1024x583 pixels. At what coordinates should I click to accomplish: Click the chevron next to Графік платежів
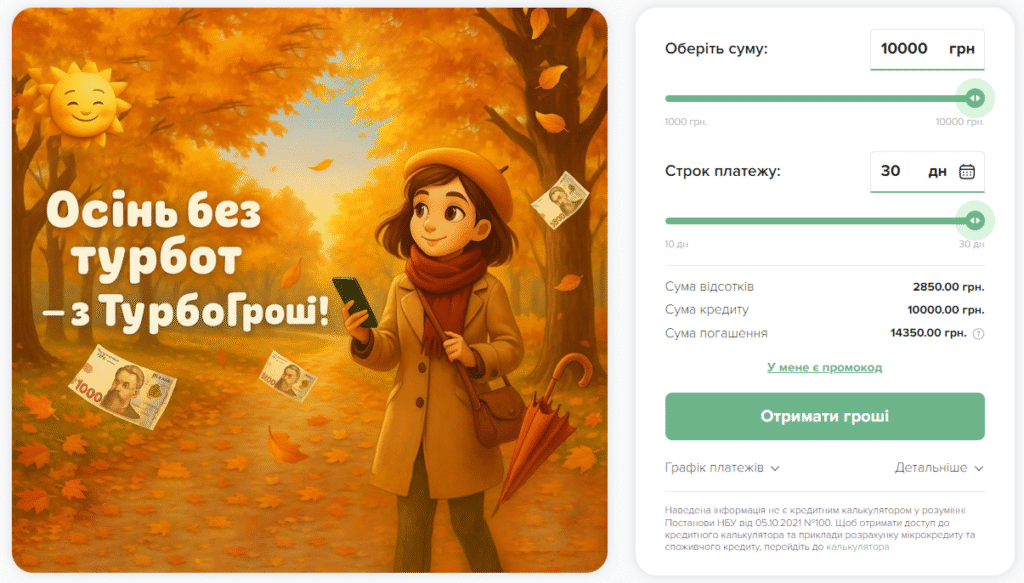click(x=775, y=469)
